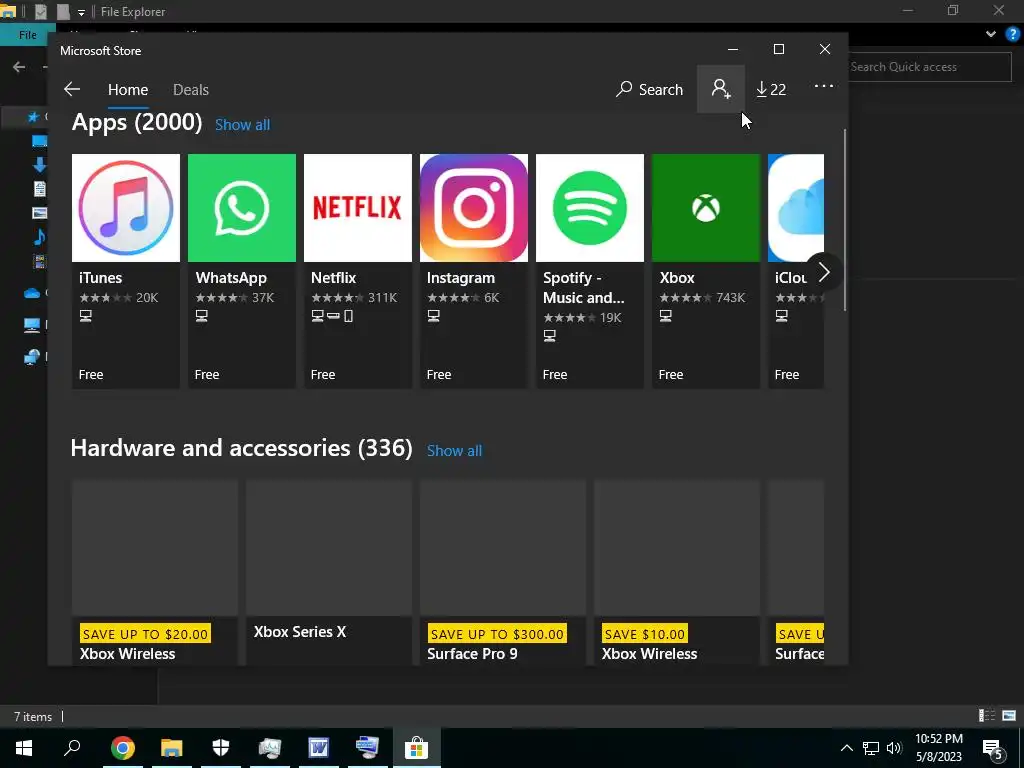
Task: Click the SAVE UP TO $20.00 badge
Action: point(145,633)
